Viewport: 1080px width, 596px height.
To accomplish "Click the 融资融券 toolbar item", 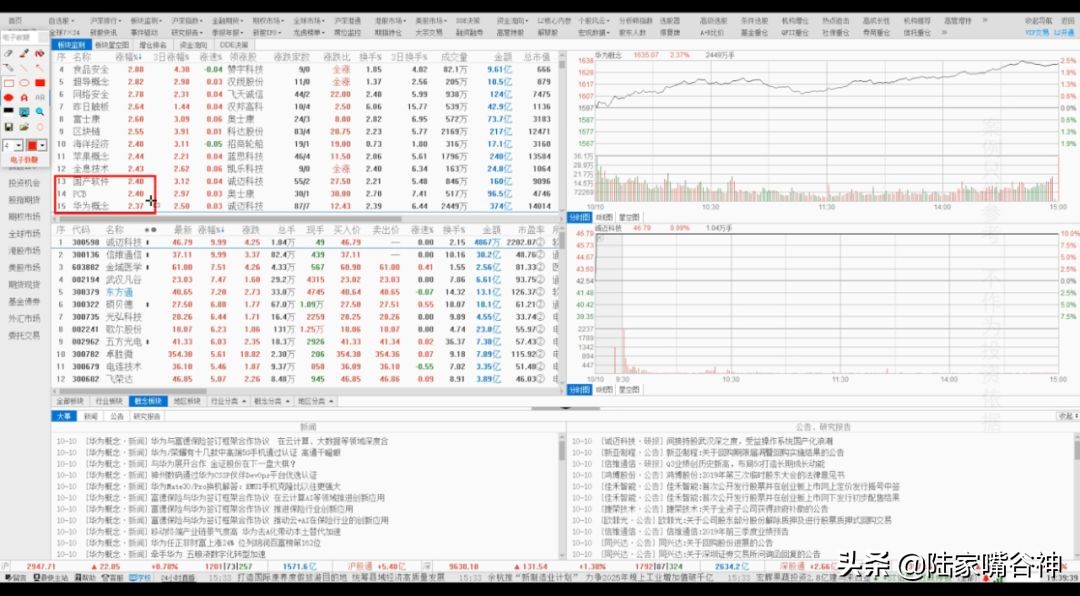I will 469,32.
